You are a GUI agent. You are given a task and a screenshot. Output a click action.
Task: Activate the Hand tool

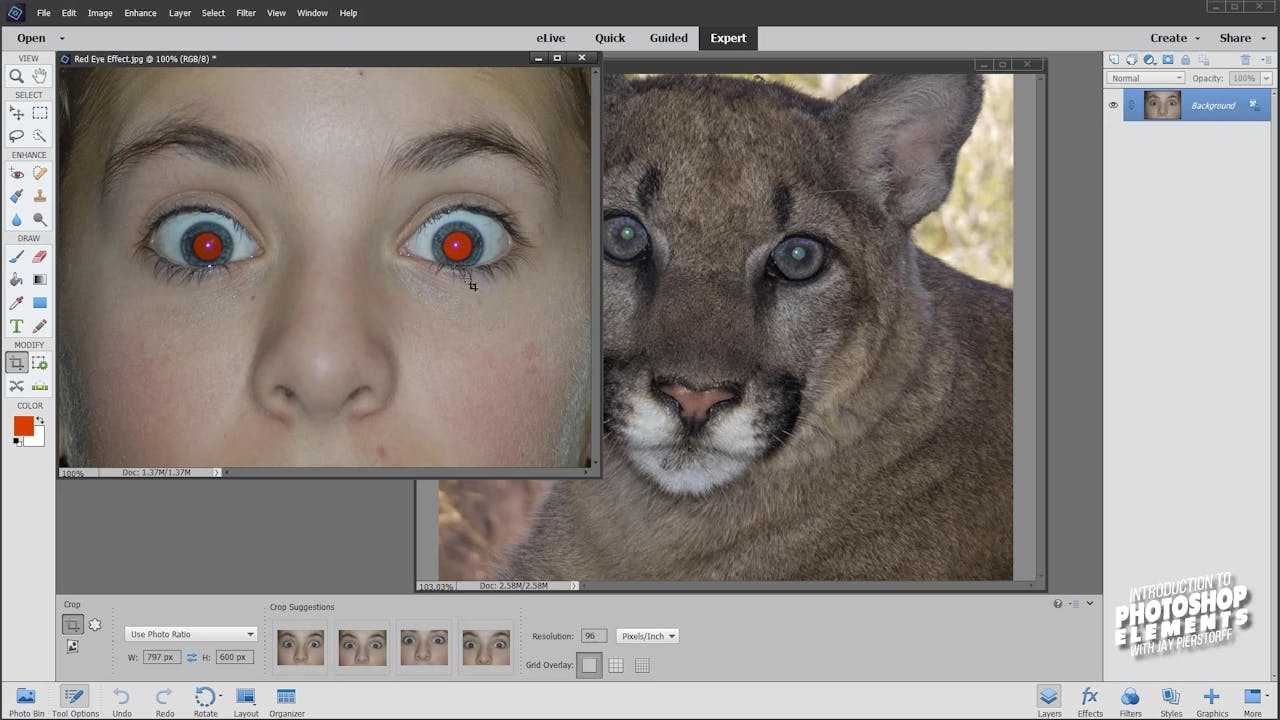click(40, 76)
